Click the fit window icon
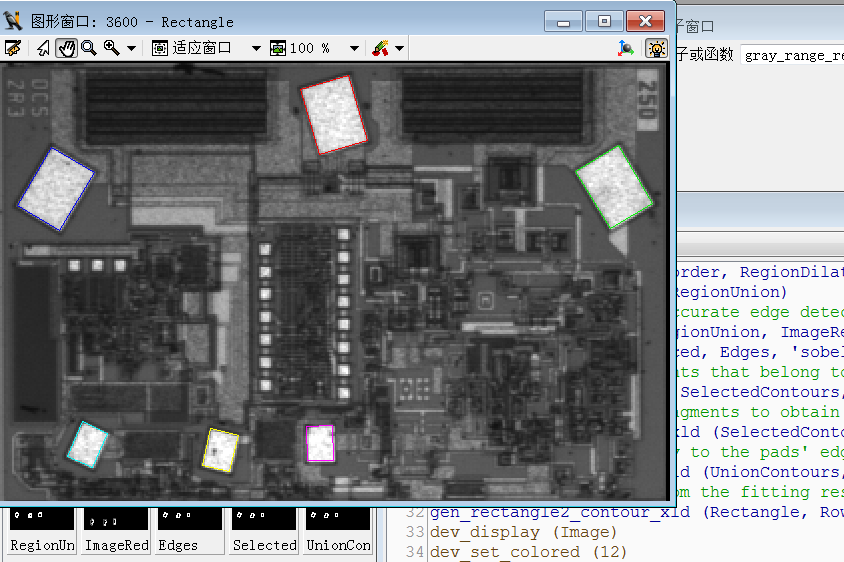Image resolution: width=844 pixels, height=562 pixels. 159,48
